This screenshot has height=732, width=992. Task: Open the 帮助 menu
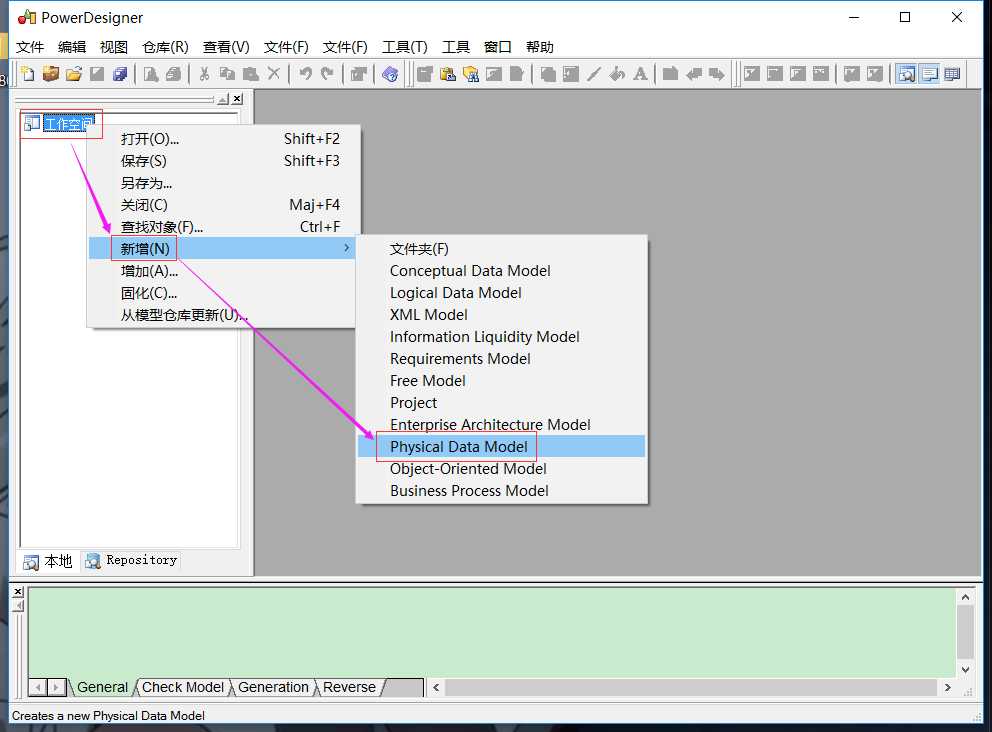coord(540,47)
